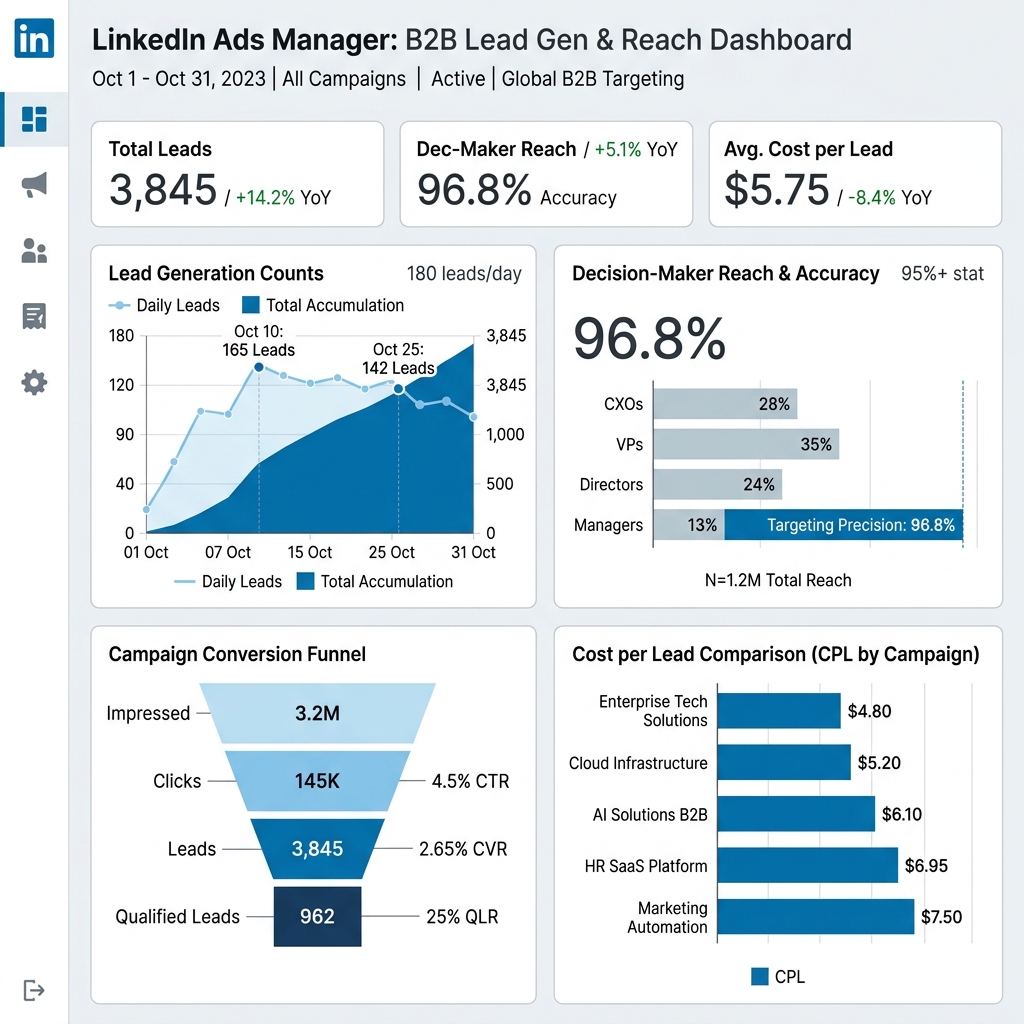Click the 4.5% CTR label
The image size is (1024, 1024).
pos(470,781)
